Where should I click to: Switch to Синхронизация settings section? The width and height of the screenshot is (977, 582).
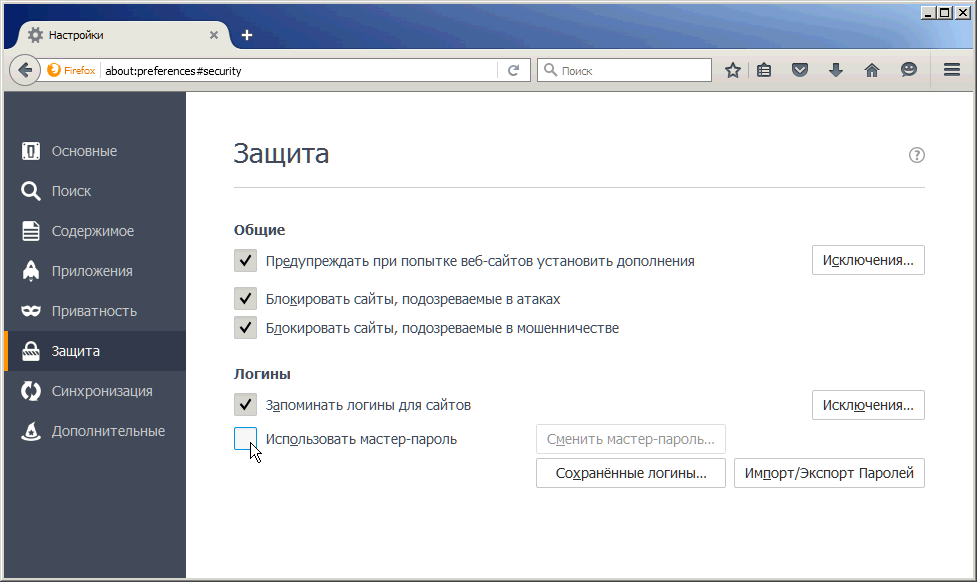pyautogui.click(x=101, y=391)
